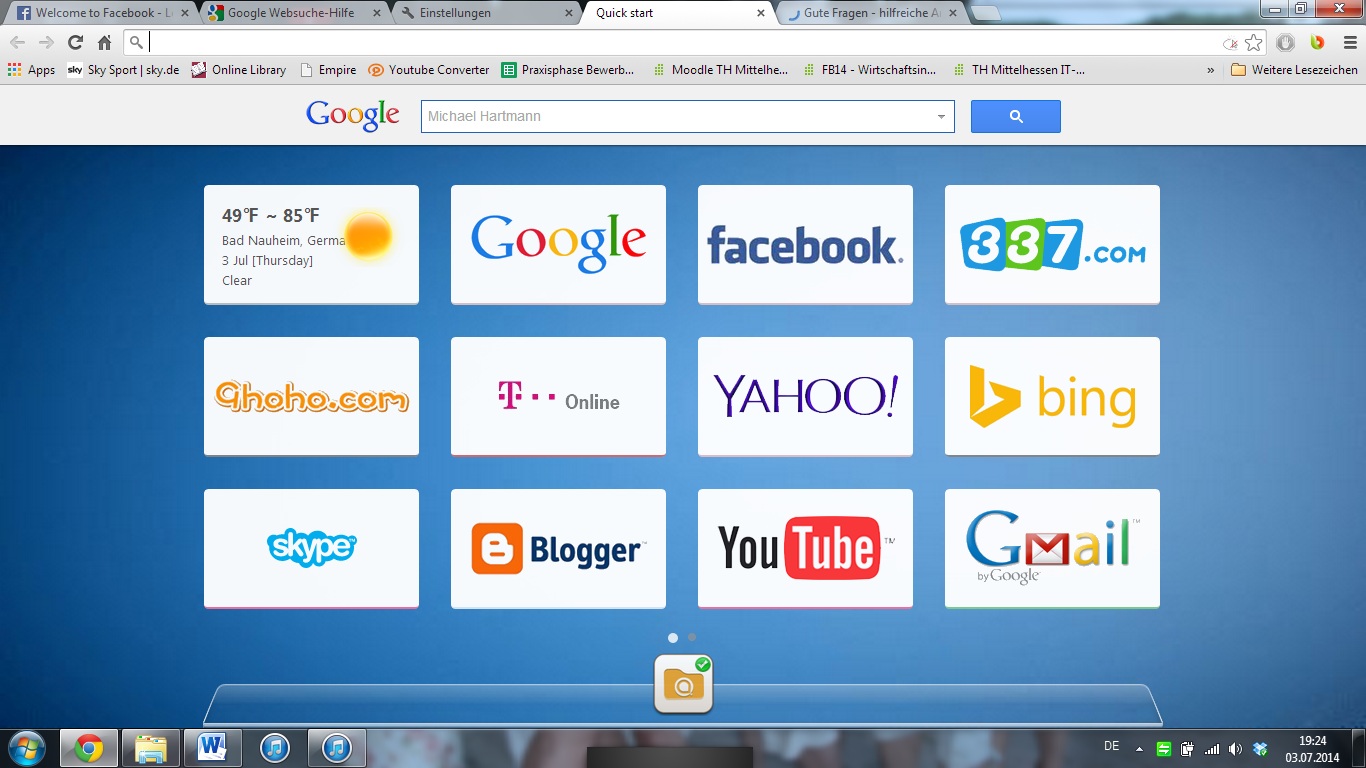Show the hidden bookmarks overflow chevron
The width and height of the screenshot is (1366, 768).
tap(1211, 70)
